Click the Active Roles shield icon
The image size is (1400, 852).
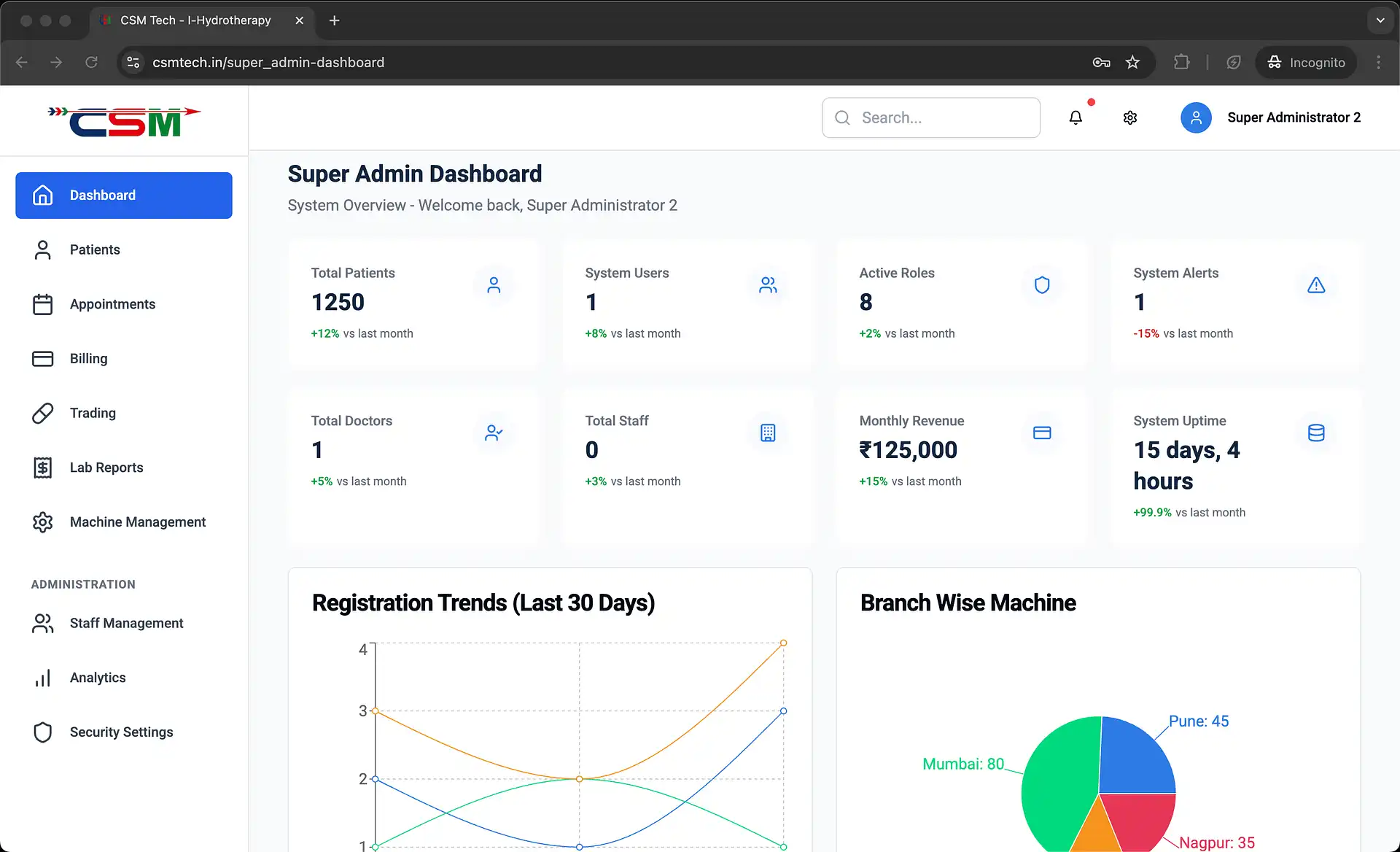coord(1042,285)
